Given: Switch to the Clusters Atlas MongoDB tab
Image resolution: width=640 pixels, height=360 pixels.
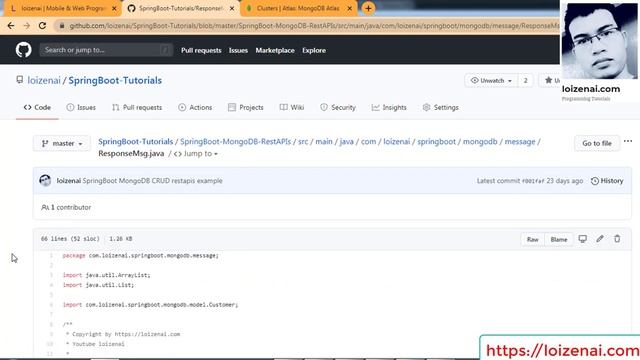Looking at the screenshot, I should [x=298, y=8].
